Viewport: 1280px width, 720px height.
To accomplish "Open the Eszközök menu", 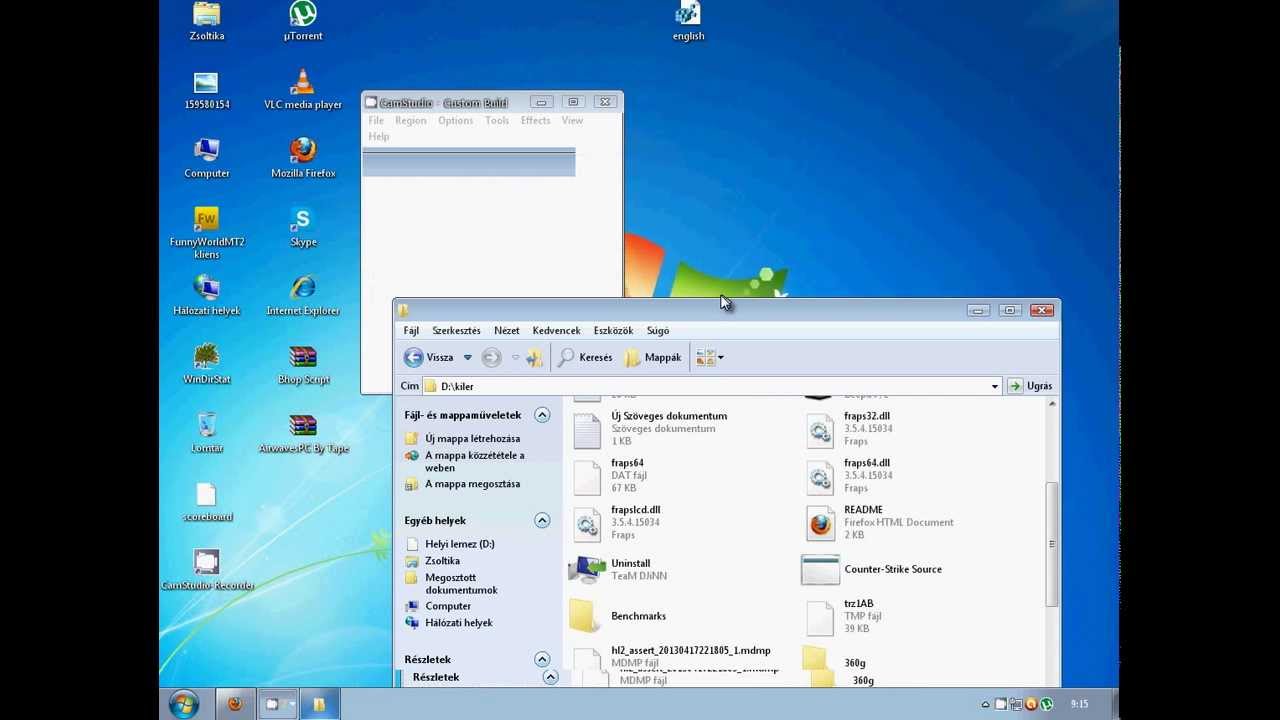I will 613,331.
